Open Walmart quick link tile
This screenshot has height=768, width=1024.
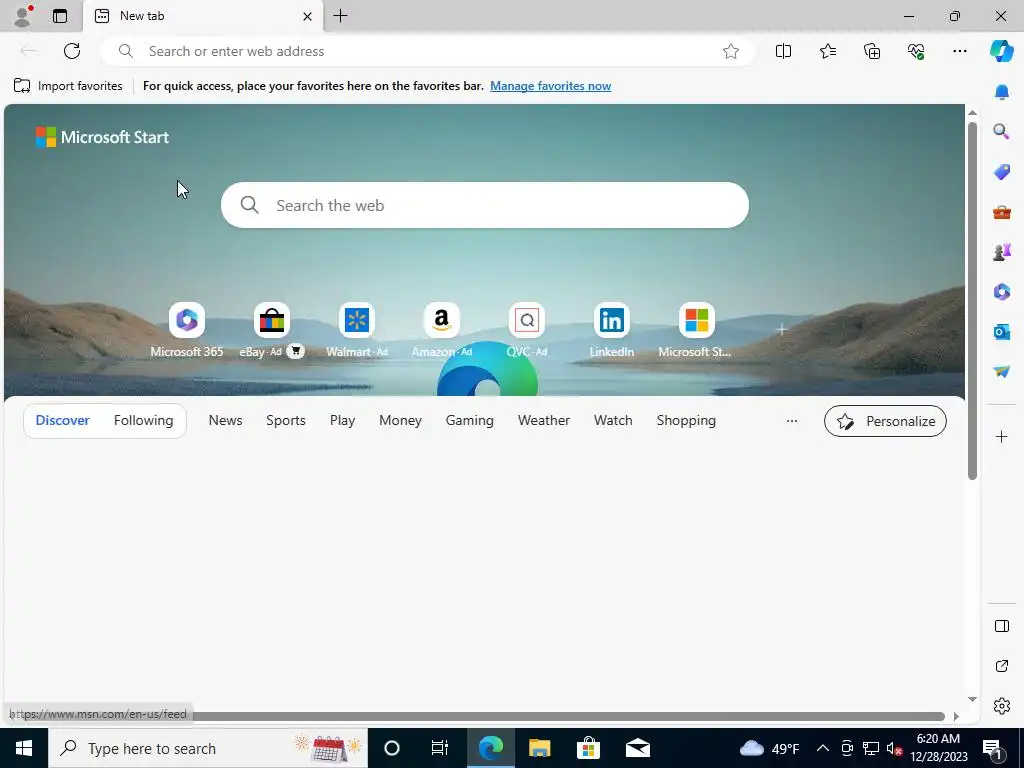357,330
